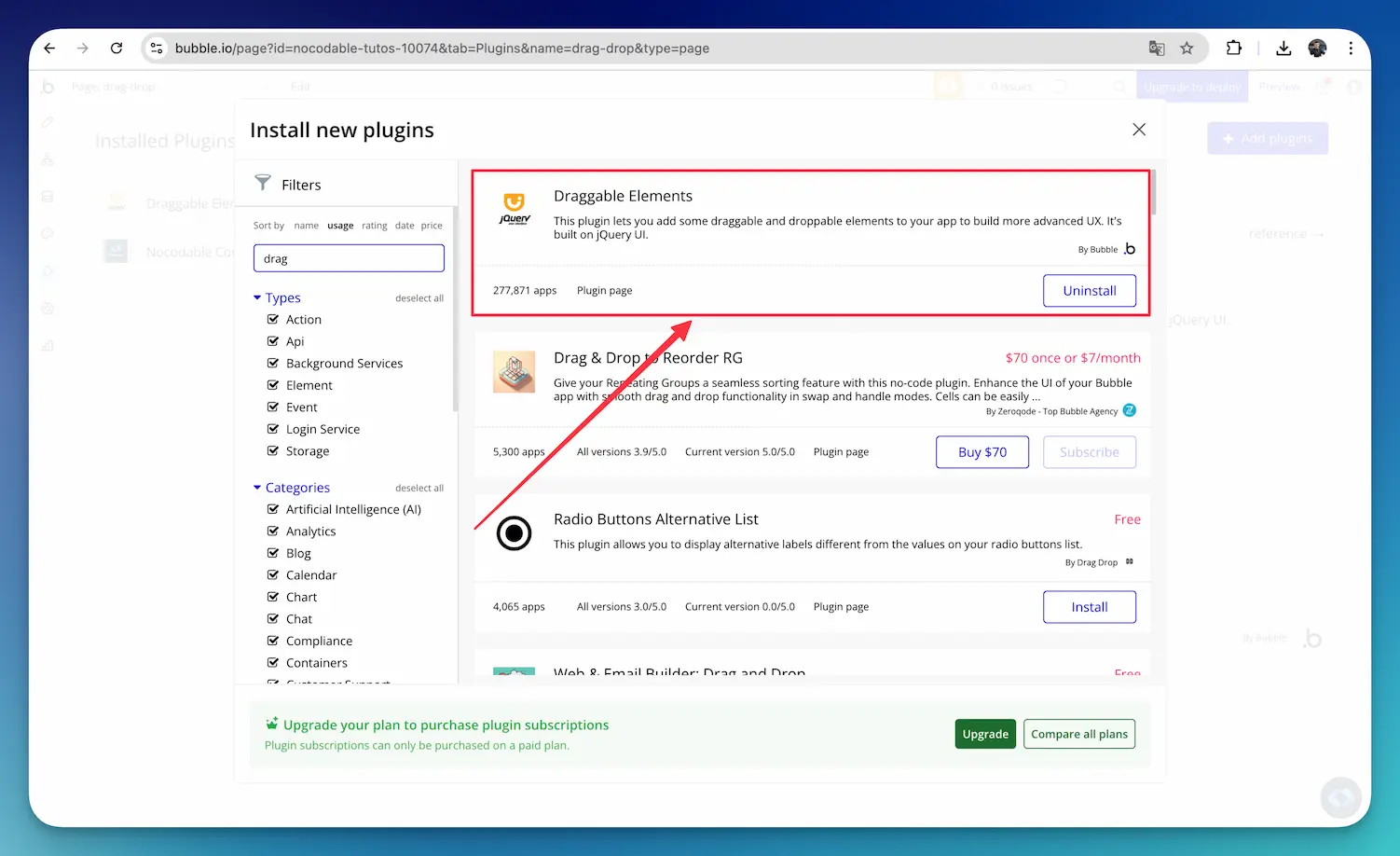Click the green Upgrade button

click(985, 734)
